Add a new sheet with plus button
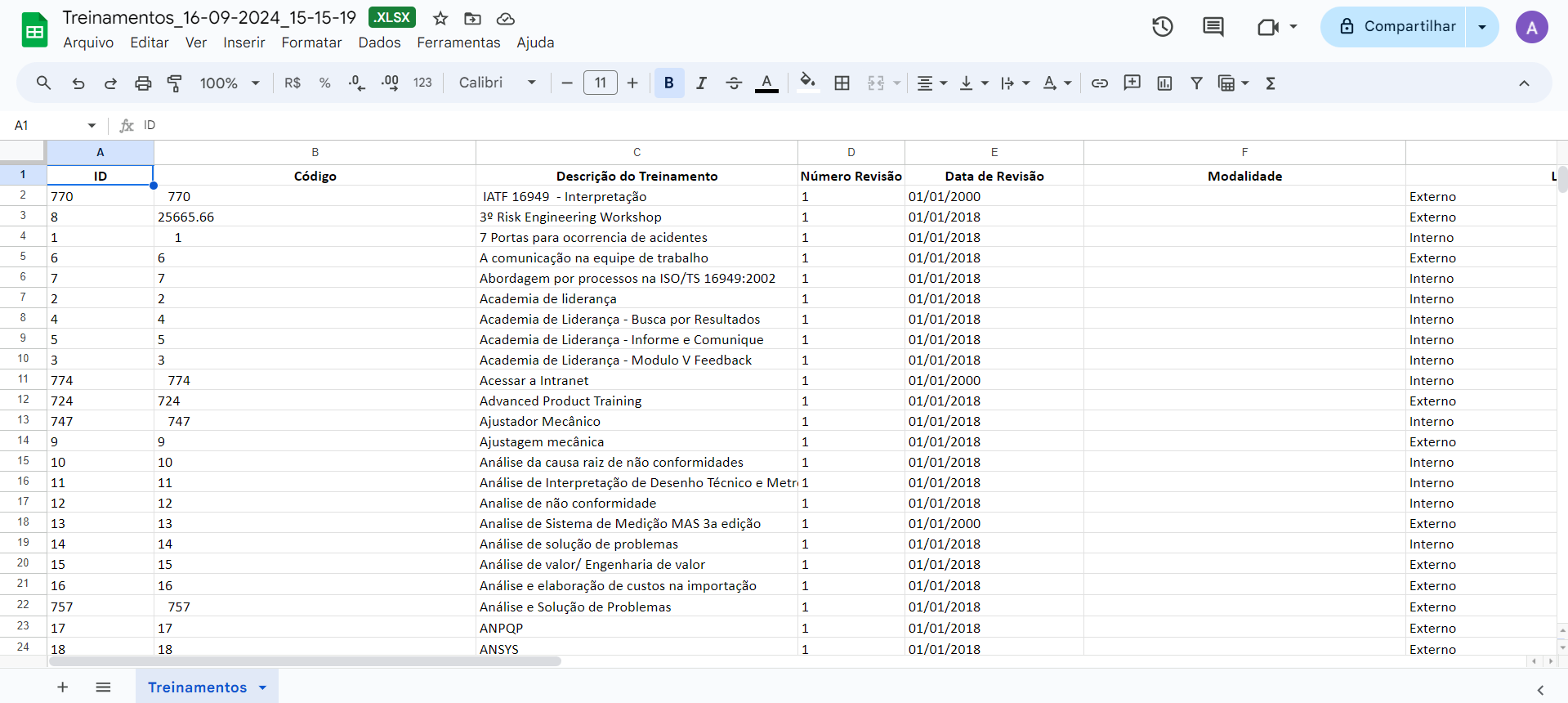The image size is (1568, 703). coord(63,687)
